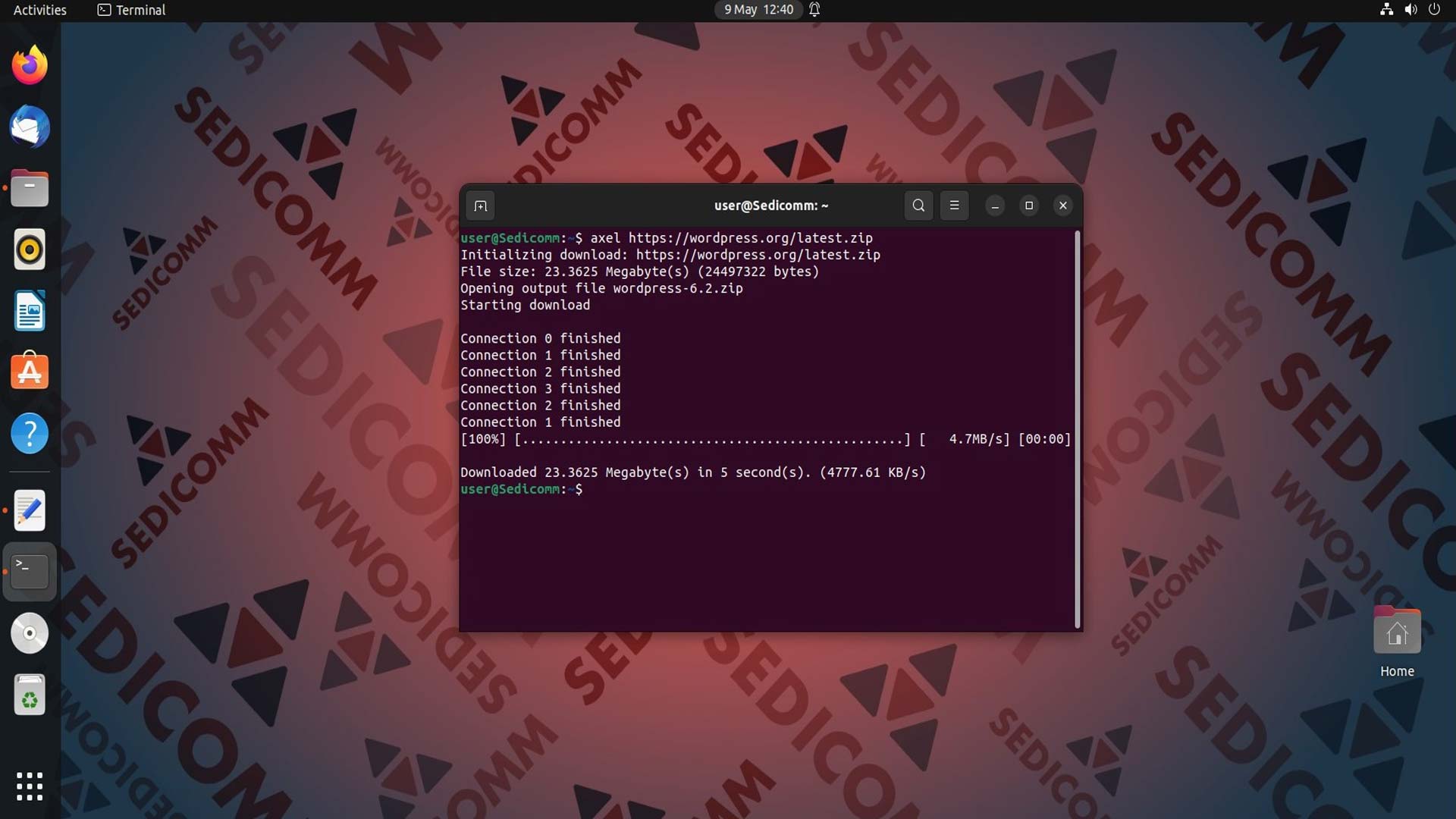Open the Help icon in the dock
The width and height of the screenshot is (1456, 819).
[x=30, y=434]
